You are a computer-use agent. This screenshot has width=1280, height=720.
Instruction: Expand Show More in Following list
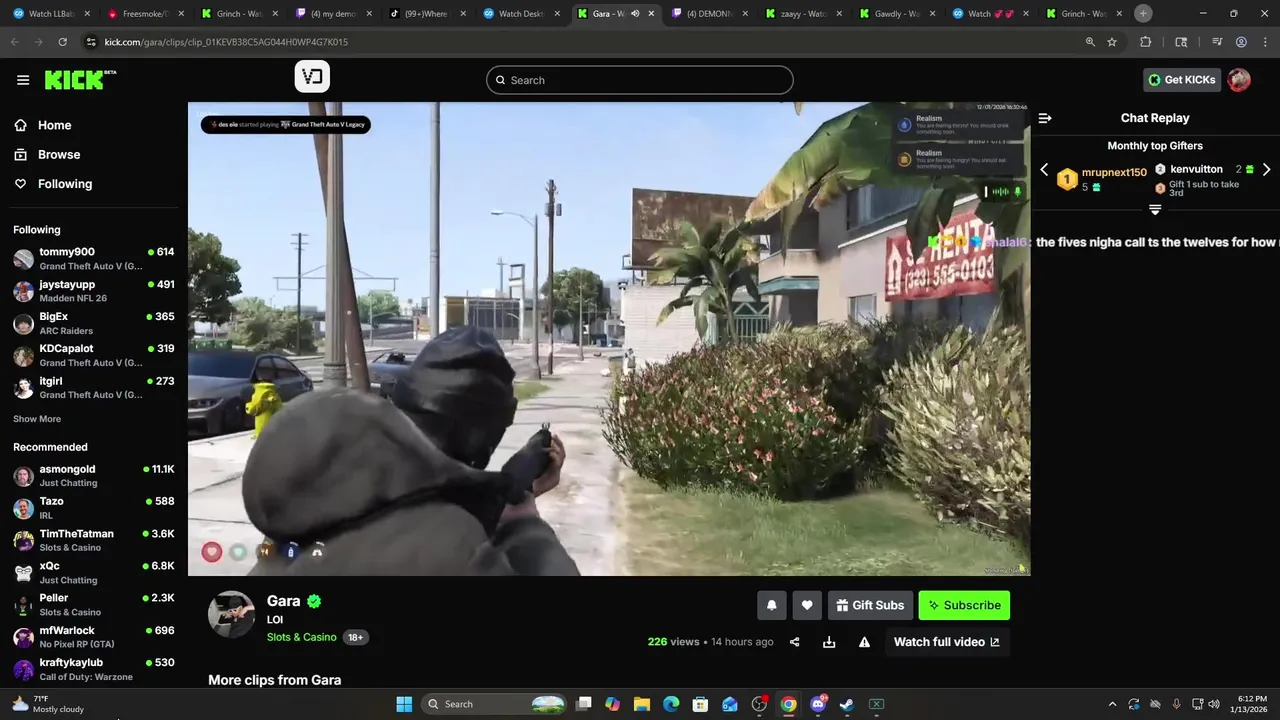[x=37, y=419]
